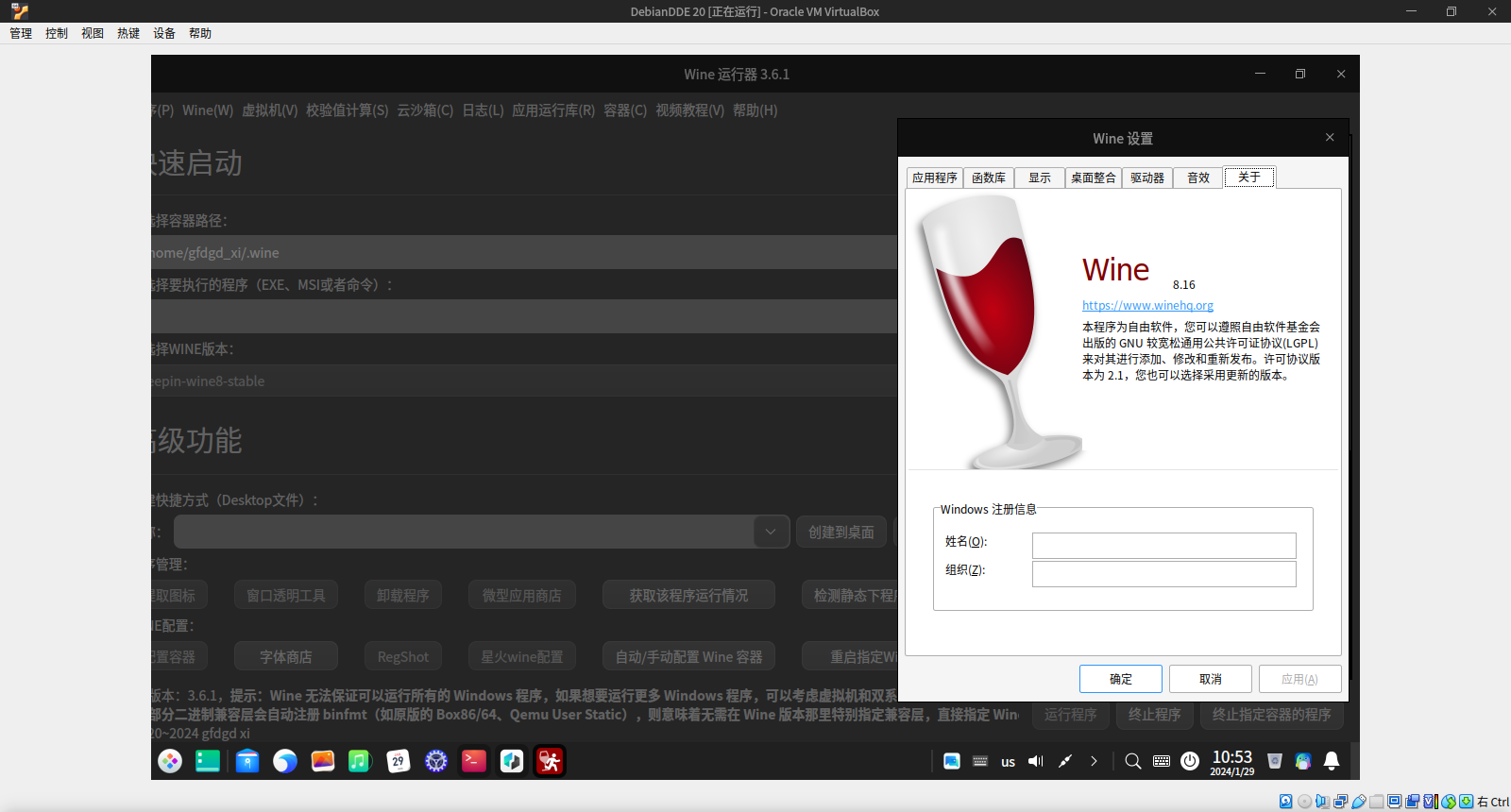Click the RegShot button
The height and width of the screenshot is (812, 1511).
[403, 656]
